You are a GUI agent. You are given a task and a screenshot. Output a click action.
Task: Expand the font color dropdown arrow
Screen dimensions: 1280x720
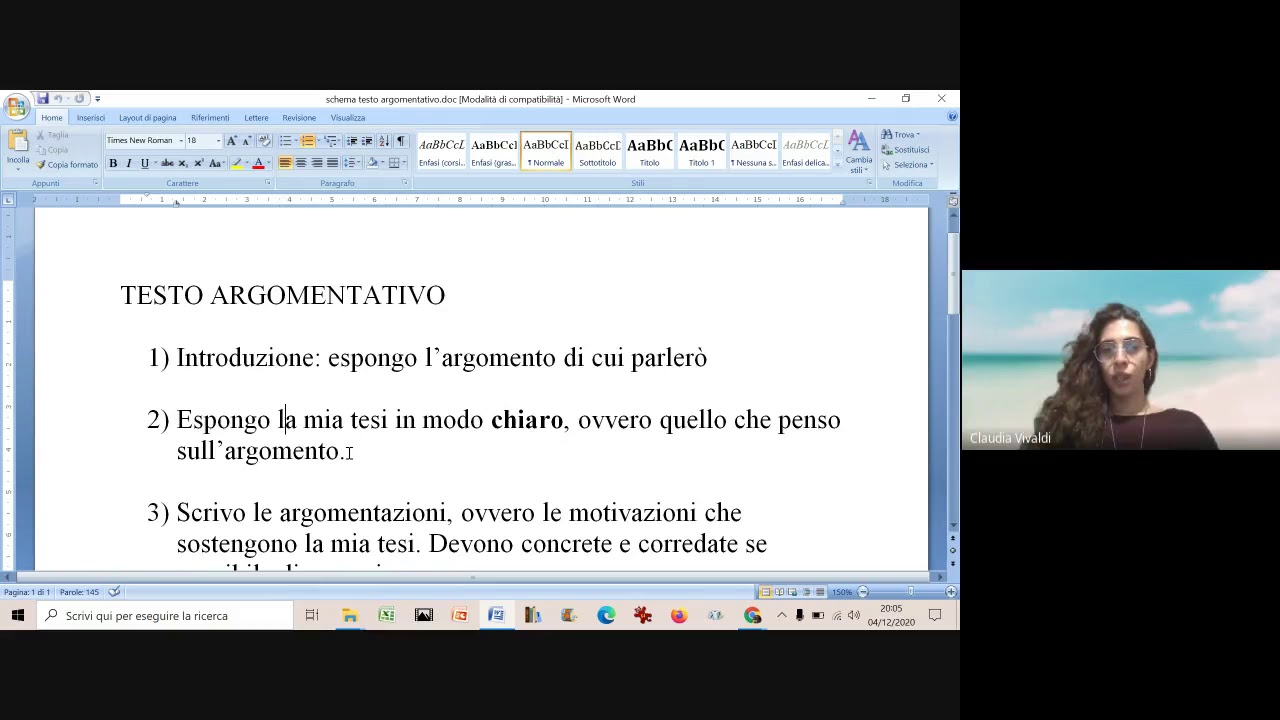[269, 163]
